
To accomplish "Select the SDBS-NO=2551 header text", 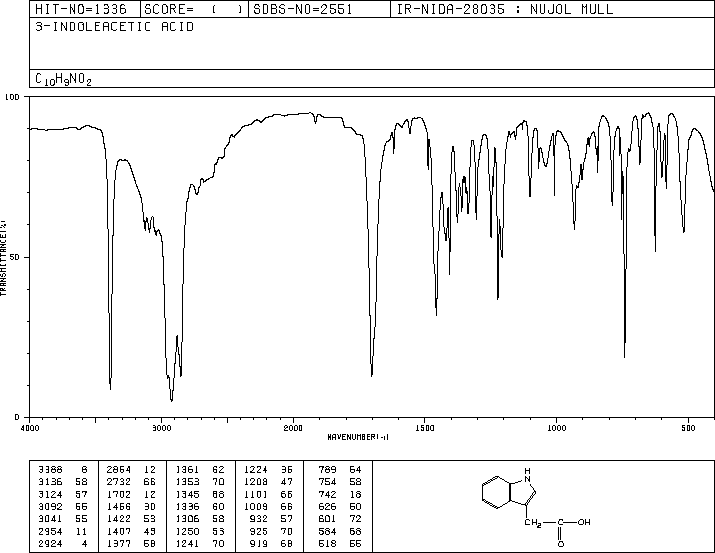I will point(303,9).
